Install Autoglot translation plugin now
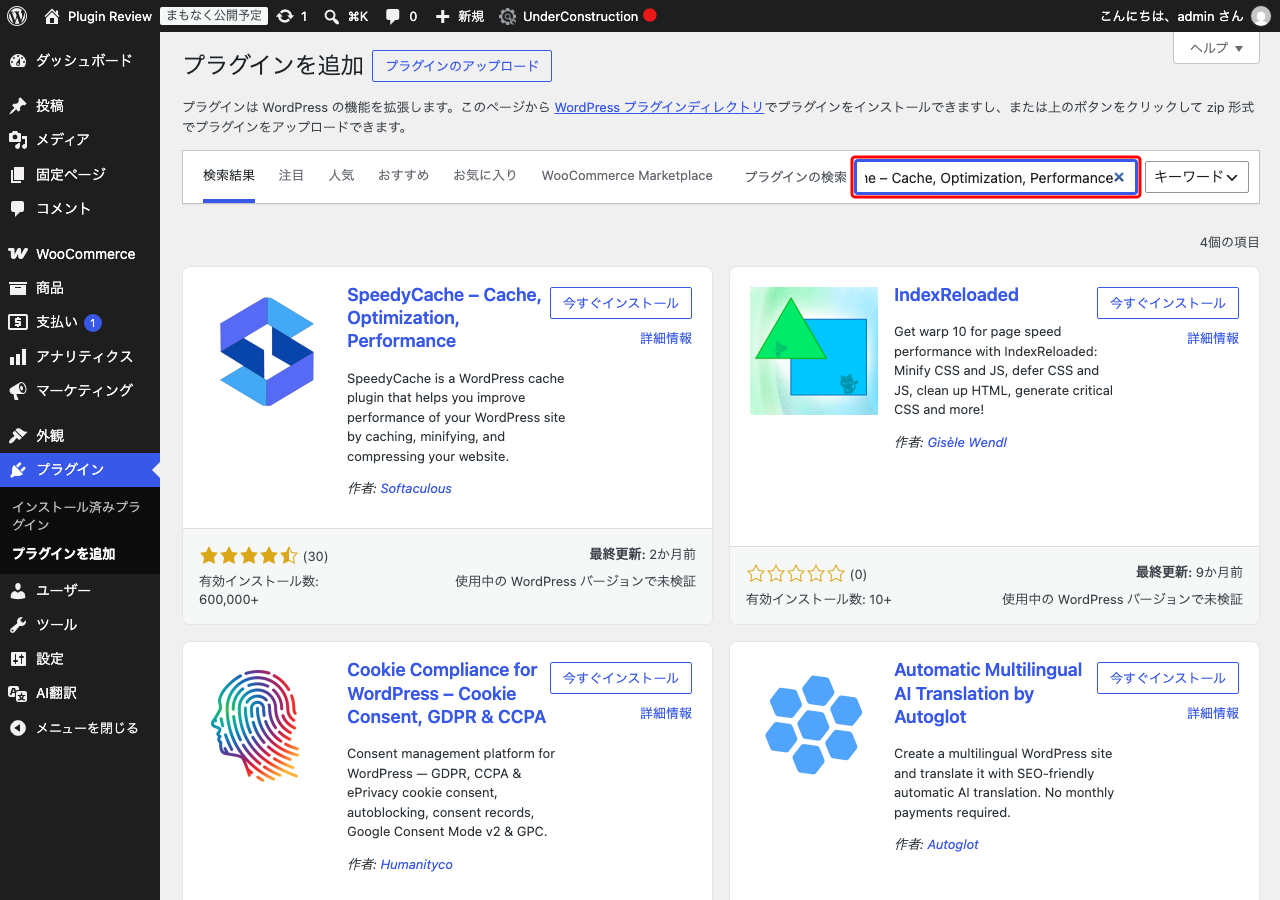 click(x=1168, y=678)
